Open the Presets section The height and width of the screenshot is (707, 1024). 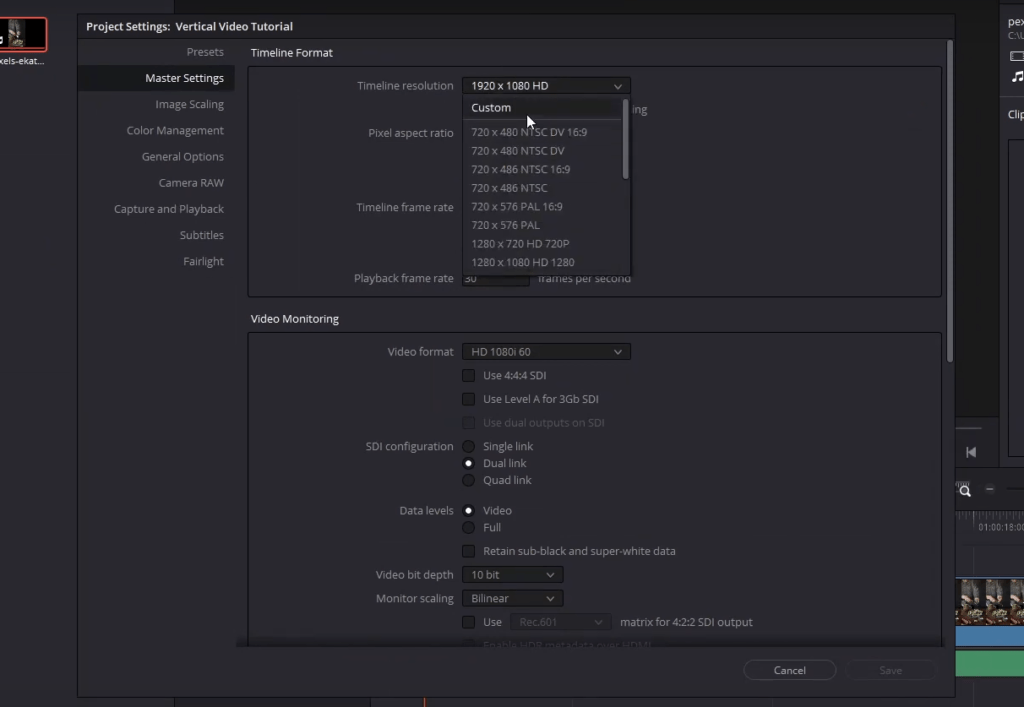click(205, 52)
